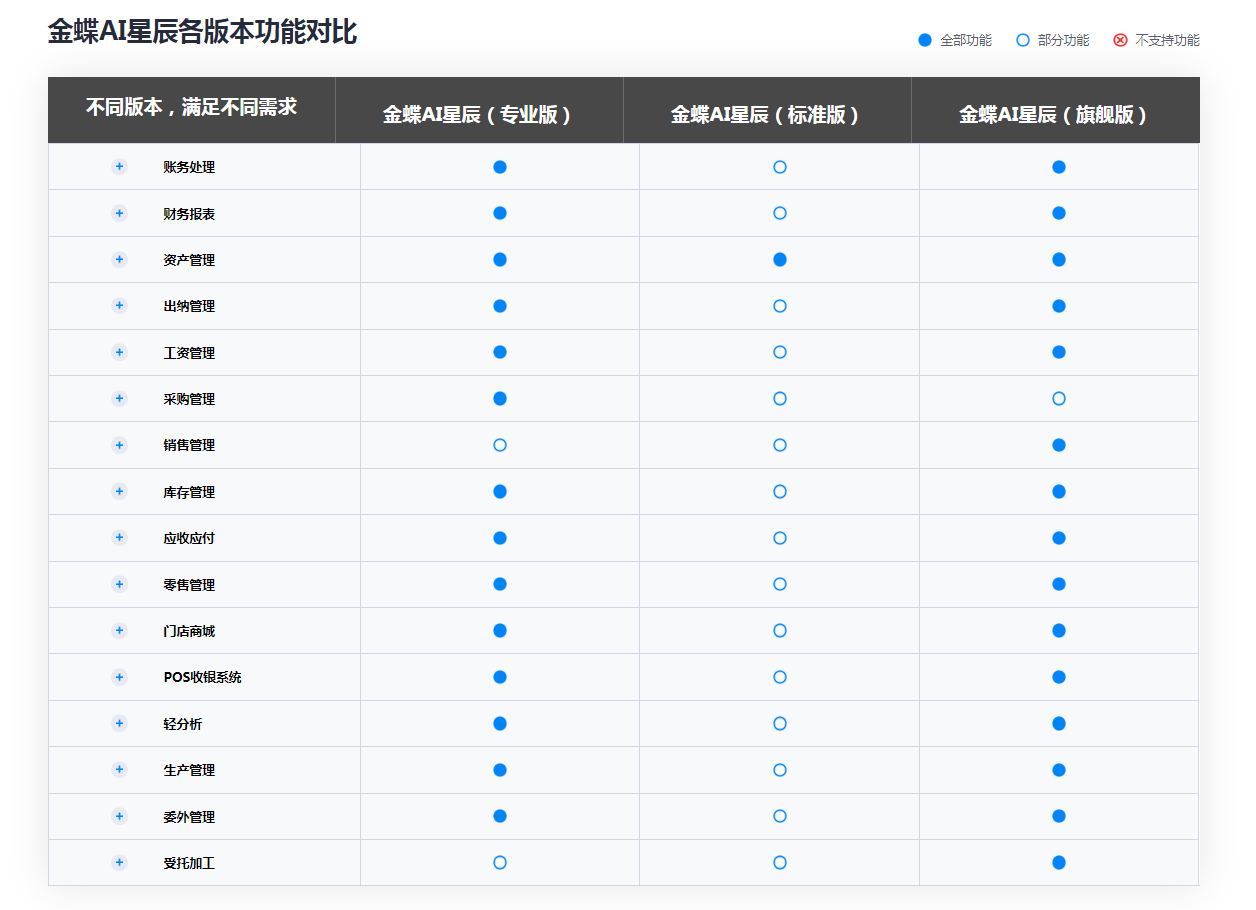Viewport: 1256px width, 910px height.
Task: Expand the 账务处理 row
Action: click(x=119, y=166)
